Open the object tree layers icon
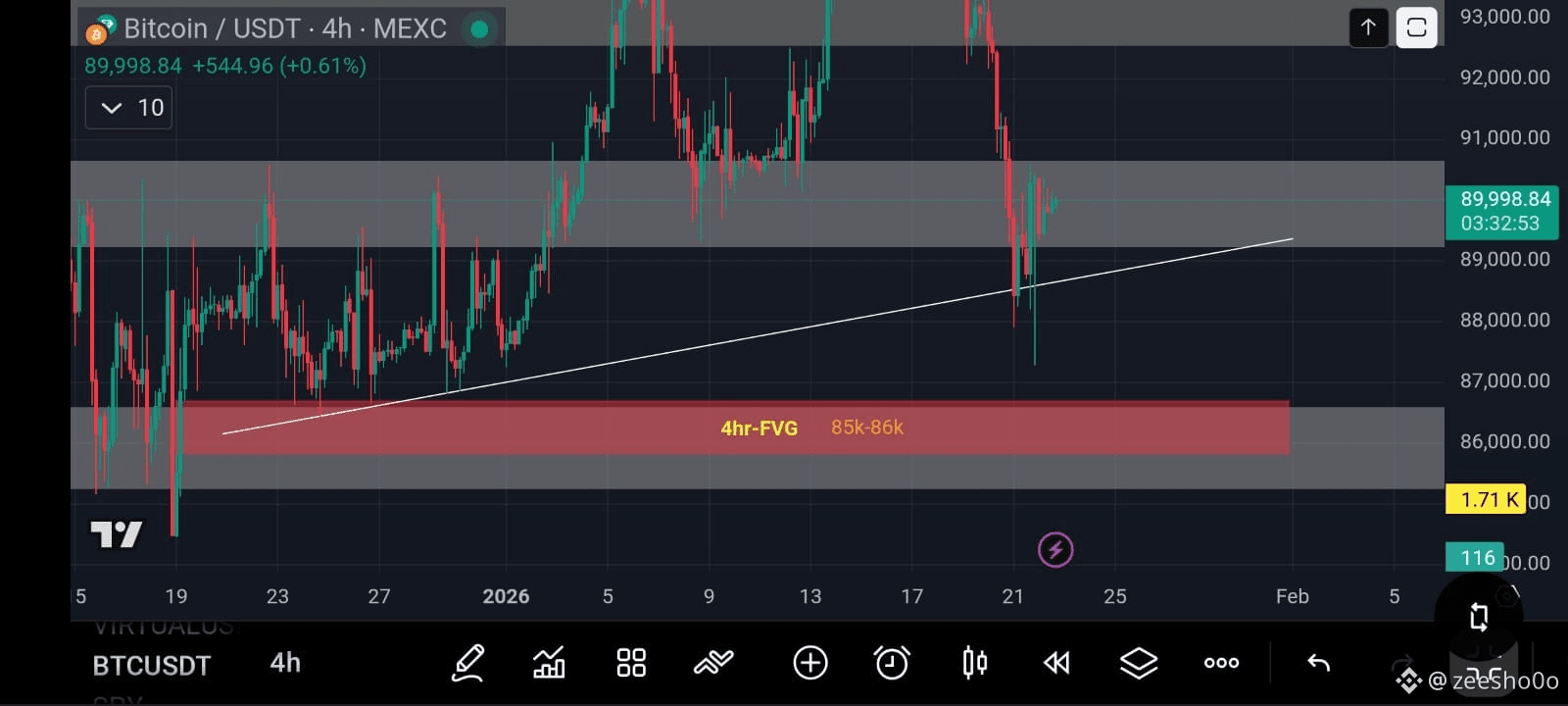The image size is (1568, 706). [x=1139, y=664]
